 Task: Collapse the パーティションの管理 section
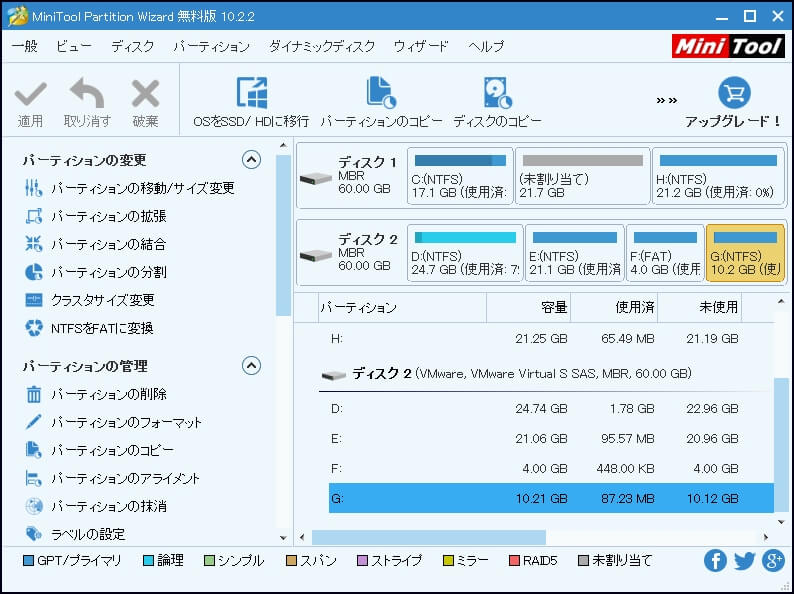point(252,366)
